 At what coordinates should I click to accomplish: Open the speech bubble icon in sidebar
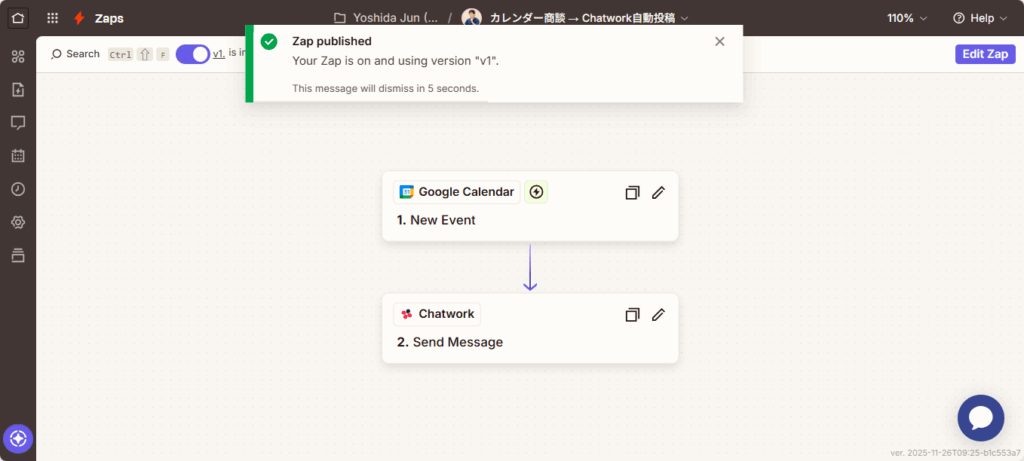(x=18, y=123)
